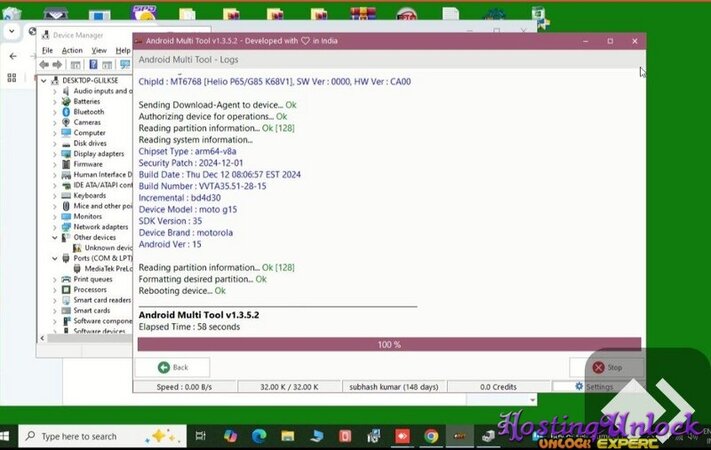Click the Cameras category icon
Image resolution: width=711 pixels, height=450 pixels.
66,122
